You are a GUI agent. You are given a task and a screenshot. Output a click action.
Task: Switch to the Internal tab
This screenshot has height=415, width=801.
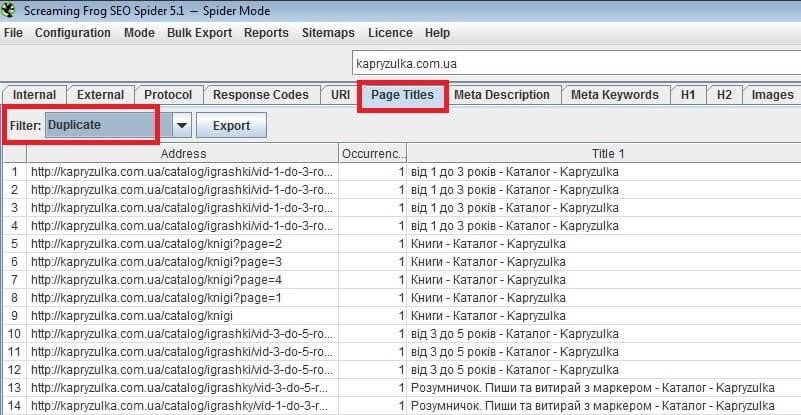(35, 95)
